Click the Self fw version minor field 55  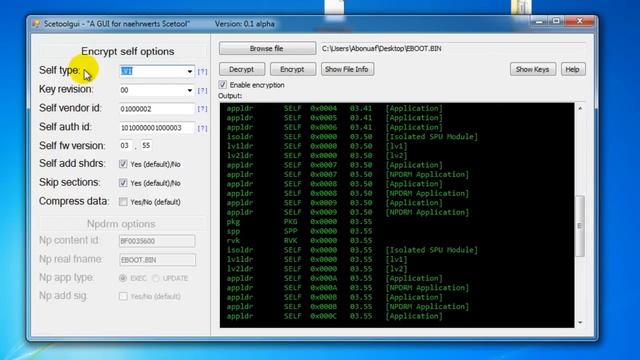point(146,145)
